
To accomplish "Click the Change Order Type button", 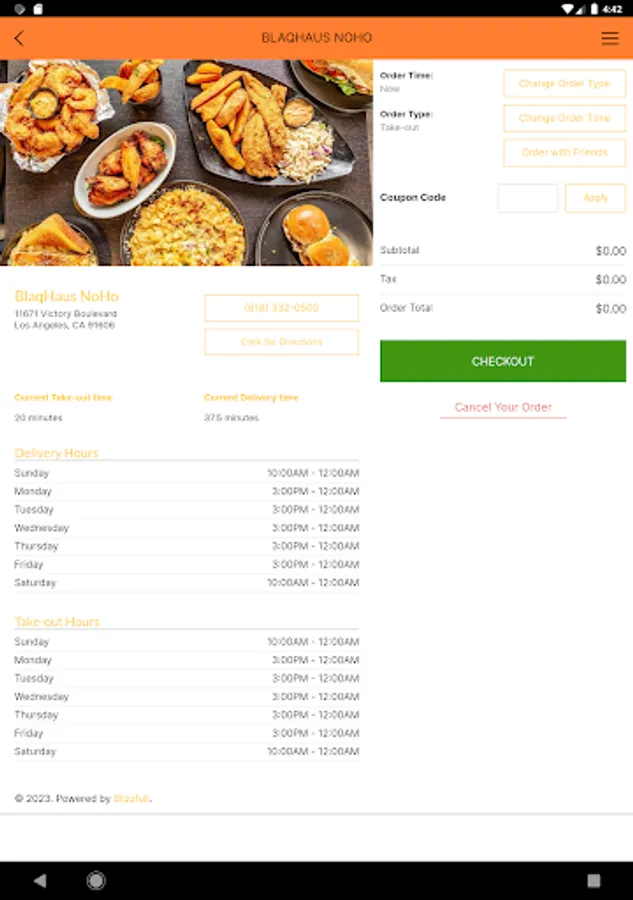I will 564,84.
